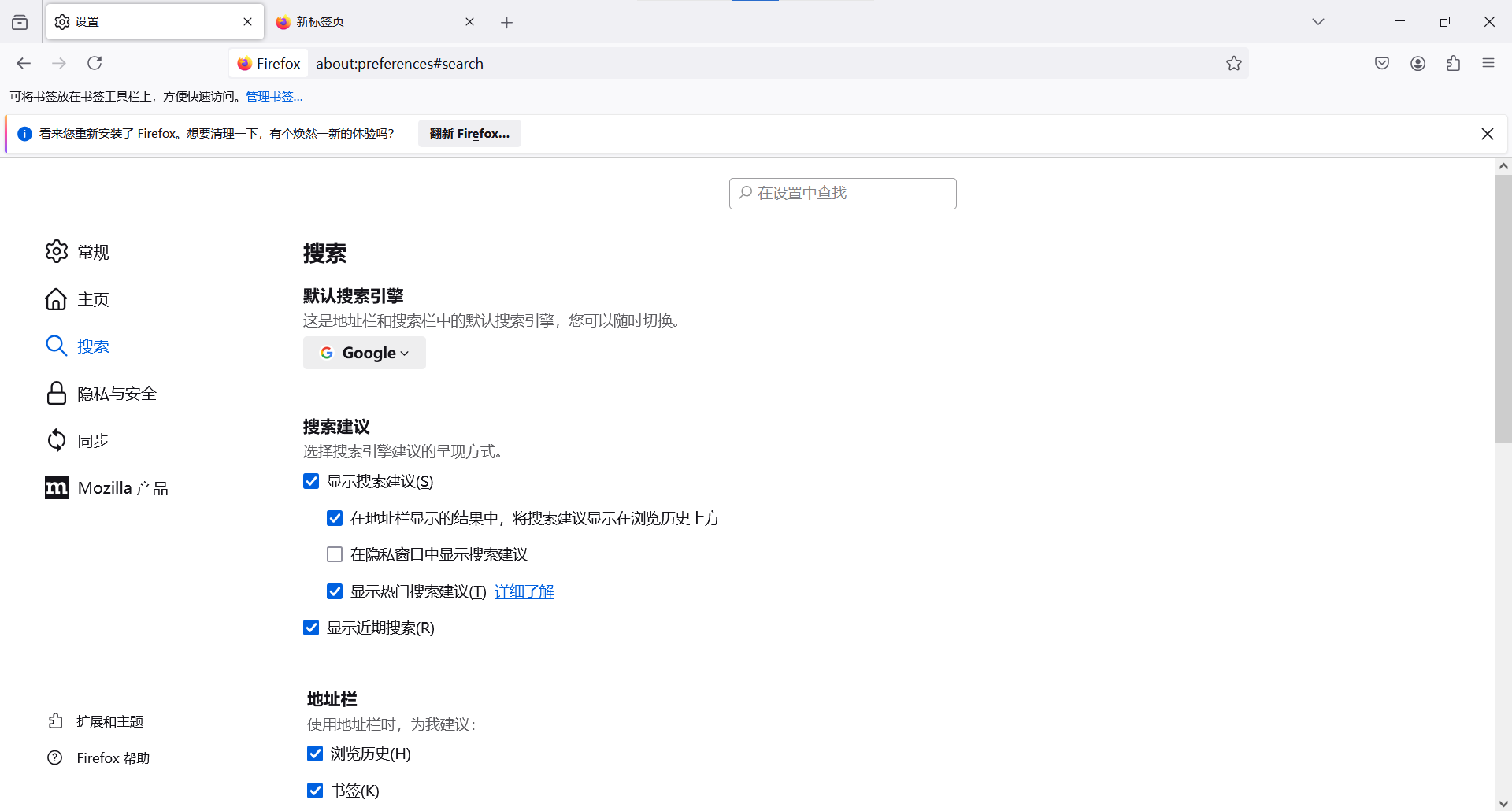Click the Firefox View icon

pos(20,22)
